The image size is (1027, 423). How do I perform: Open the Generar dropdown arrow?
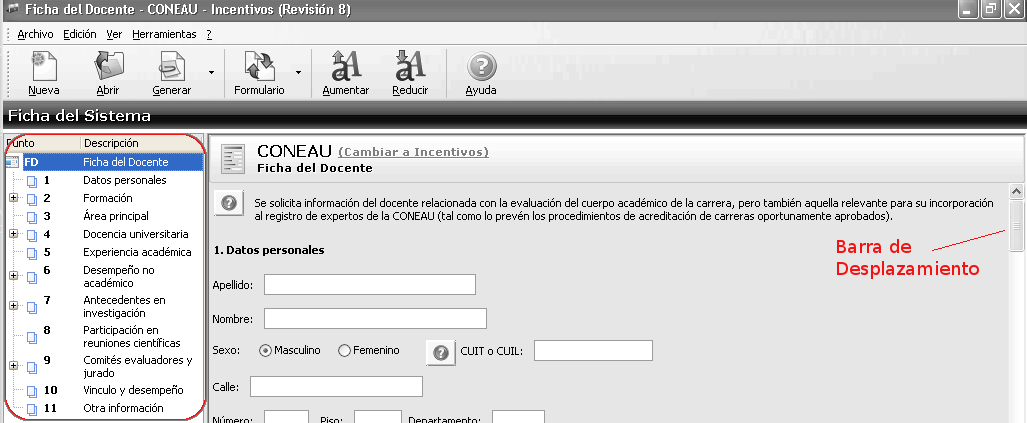(x=211, y=72)
